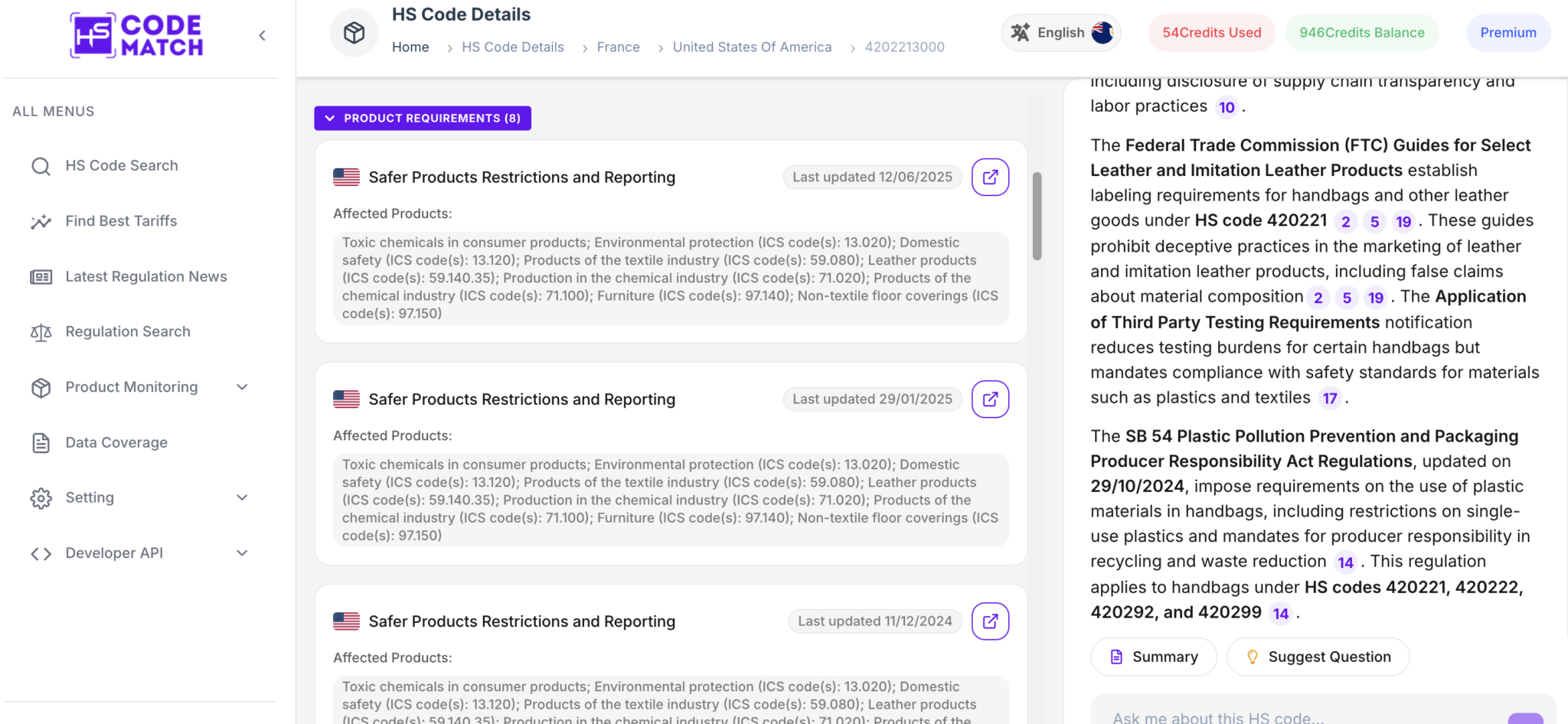Select the United States Of America breadcrumb
The image size is (1568, 724).
(752, 47)
